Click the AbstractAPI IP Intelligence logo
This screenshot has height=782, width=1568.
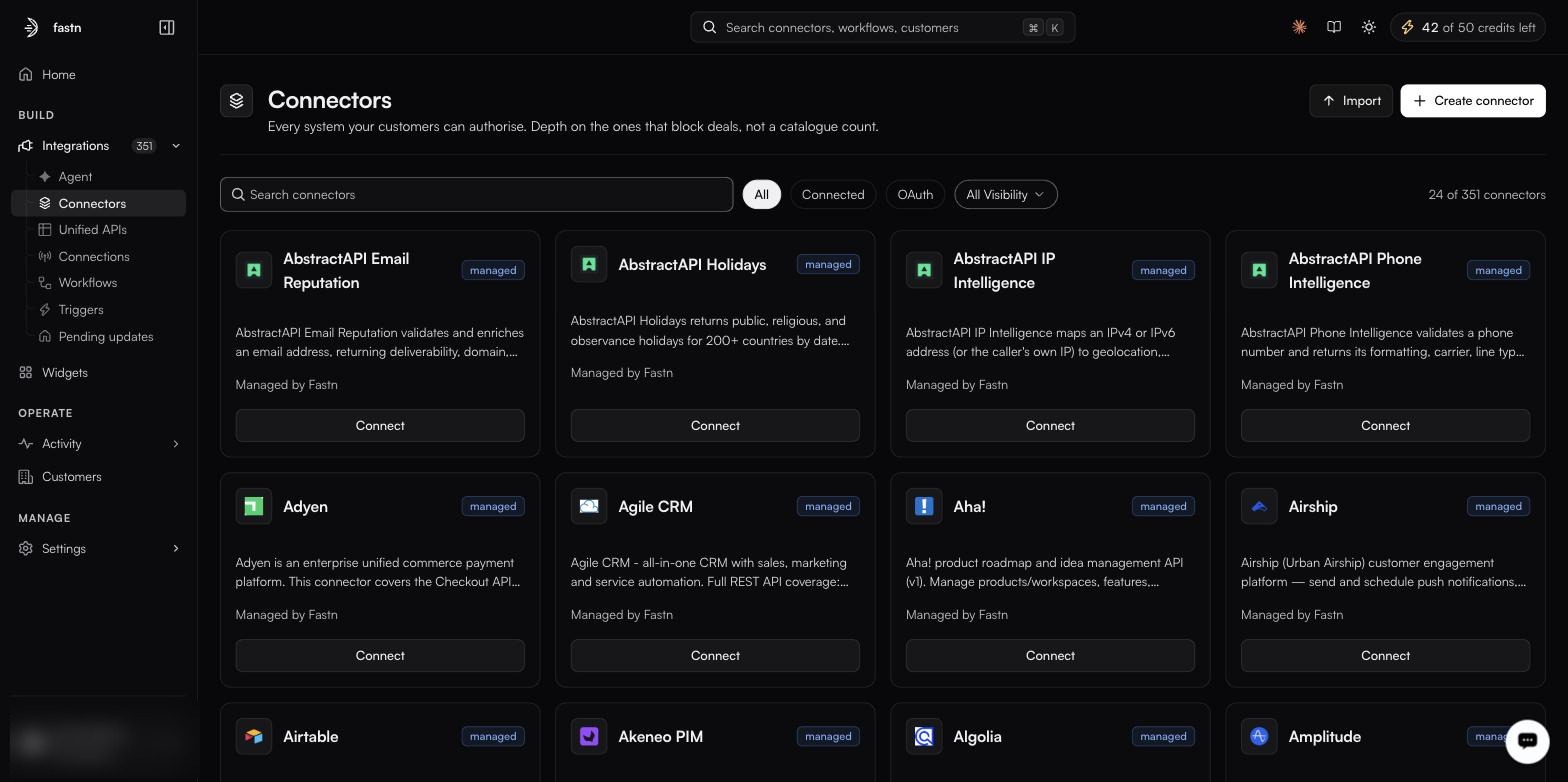[924, 270]
